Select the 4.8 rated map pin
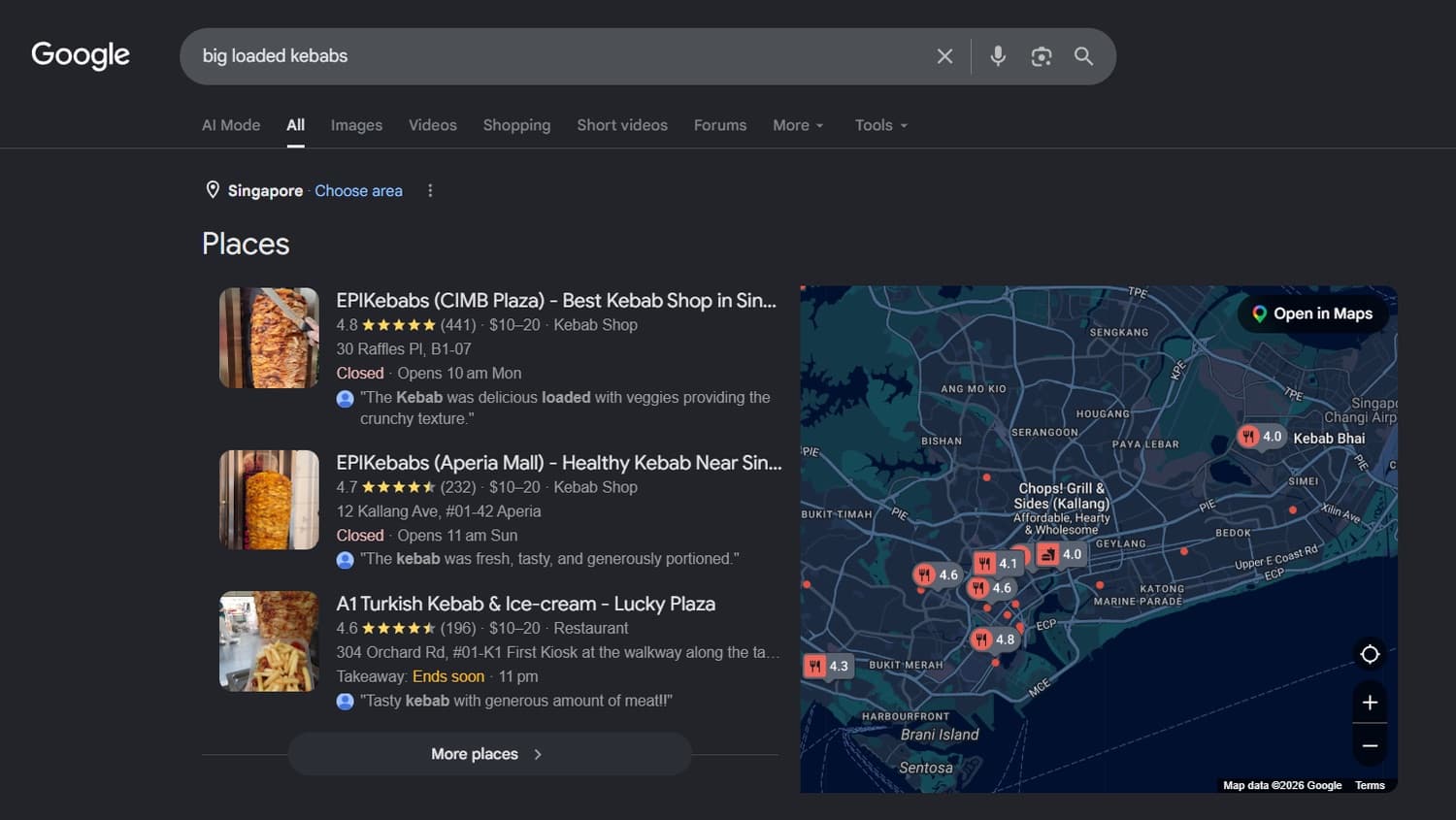 click(993, 639)
